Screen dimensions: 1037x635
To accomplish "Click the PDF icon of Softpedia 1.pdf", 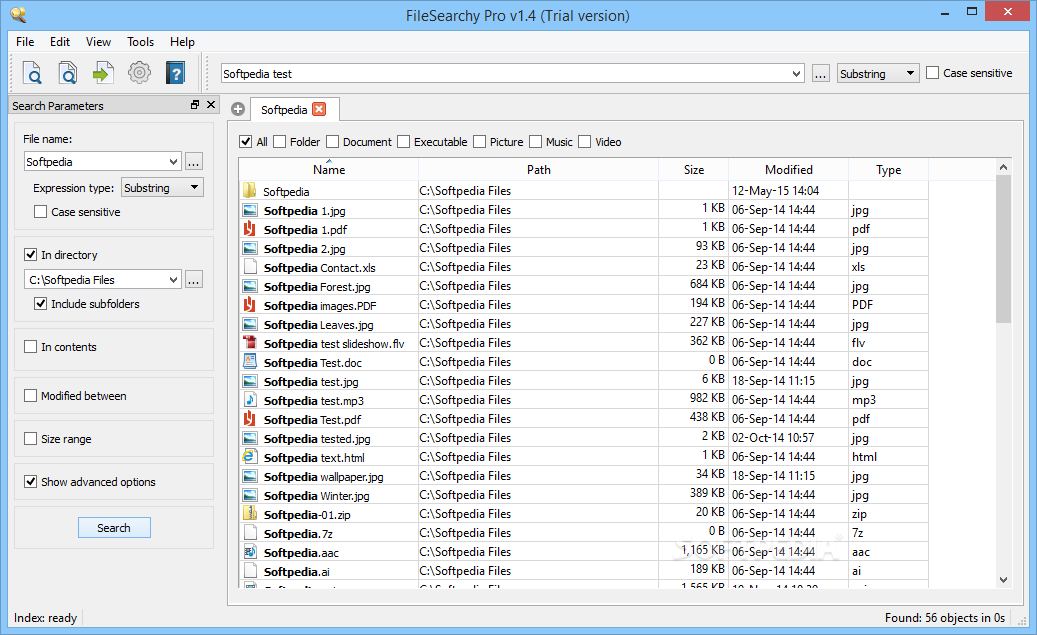I will click(x=249, y=229).
